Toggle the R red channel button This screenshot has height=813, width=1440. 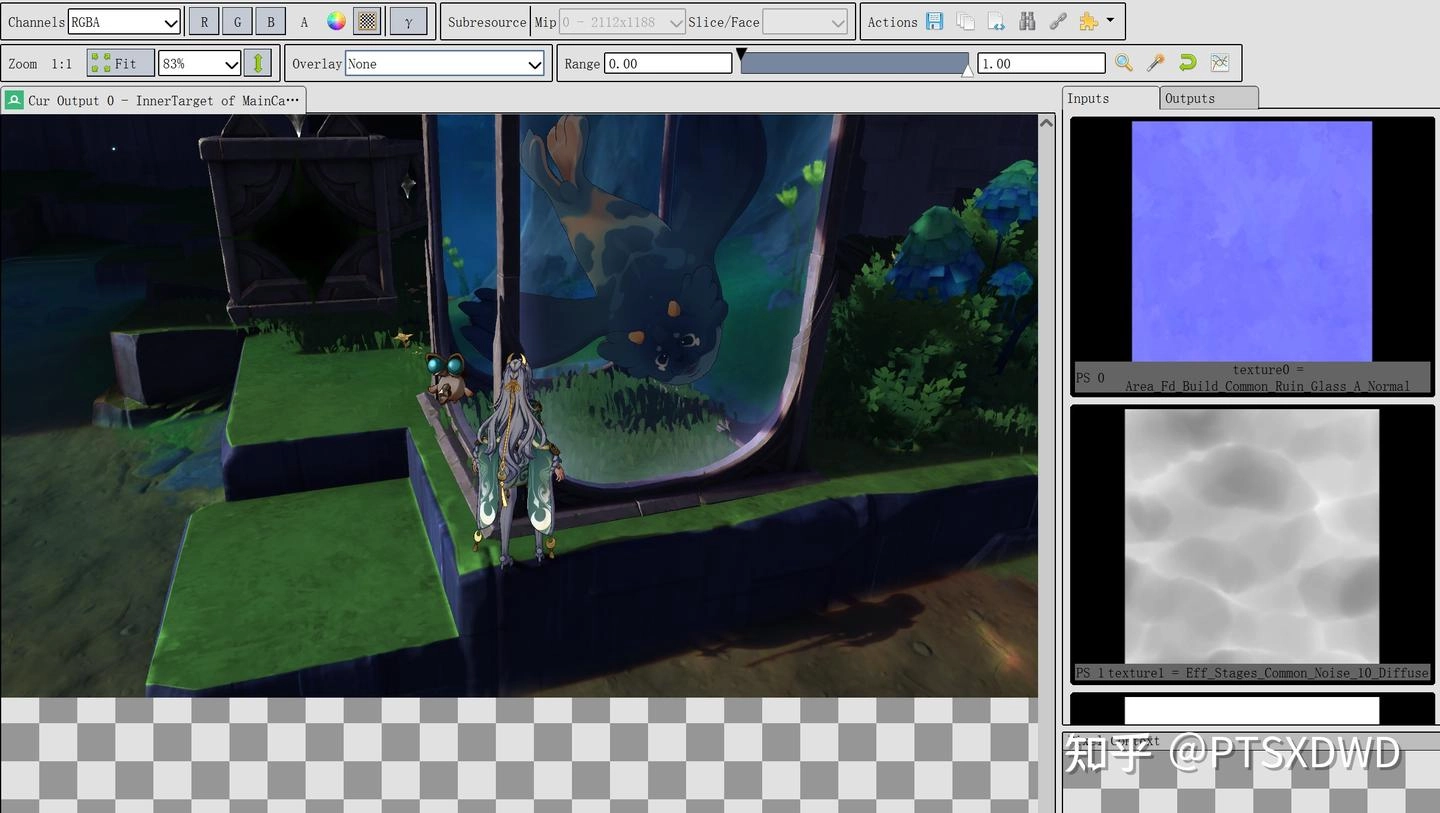click(x=204, y=21)
